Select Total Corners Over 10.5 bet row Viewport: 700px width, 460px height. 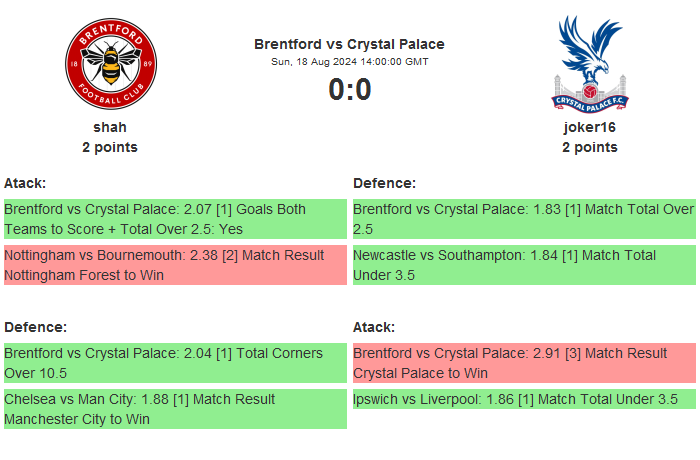[175, 363]
